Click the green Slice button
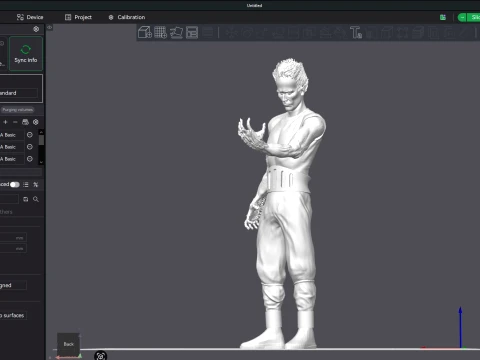Viewport: 480px width, 360px height. [474, 17]
